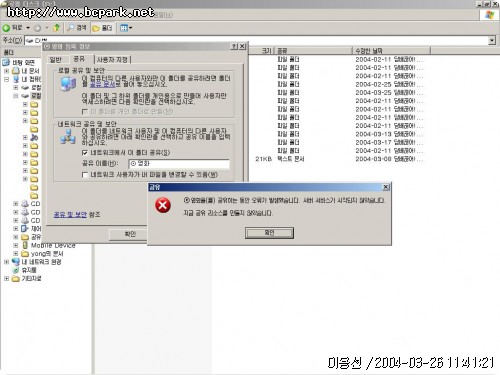Select the Mobile Device tree icon
Image resolution: width=500 pixels, height=375 pixels.
25,245
